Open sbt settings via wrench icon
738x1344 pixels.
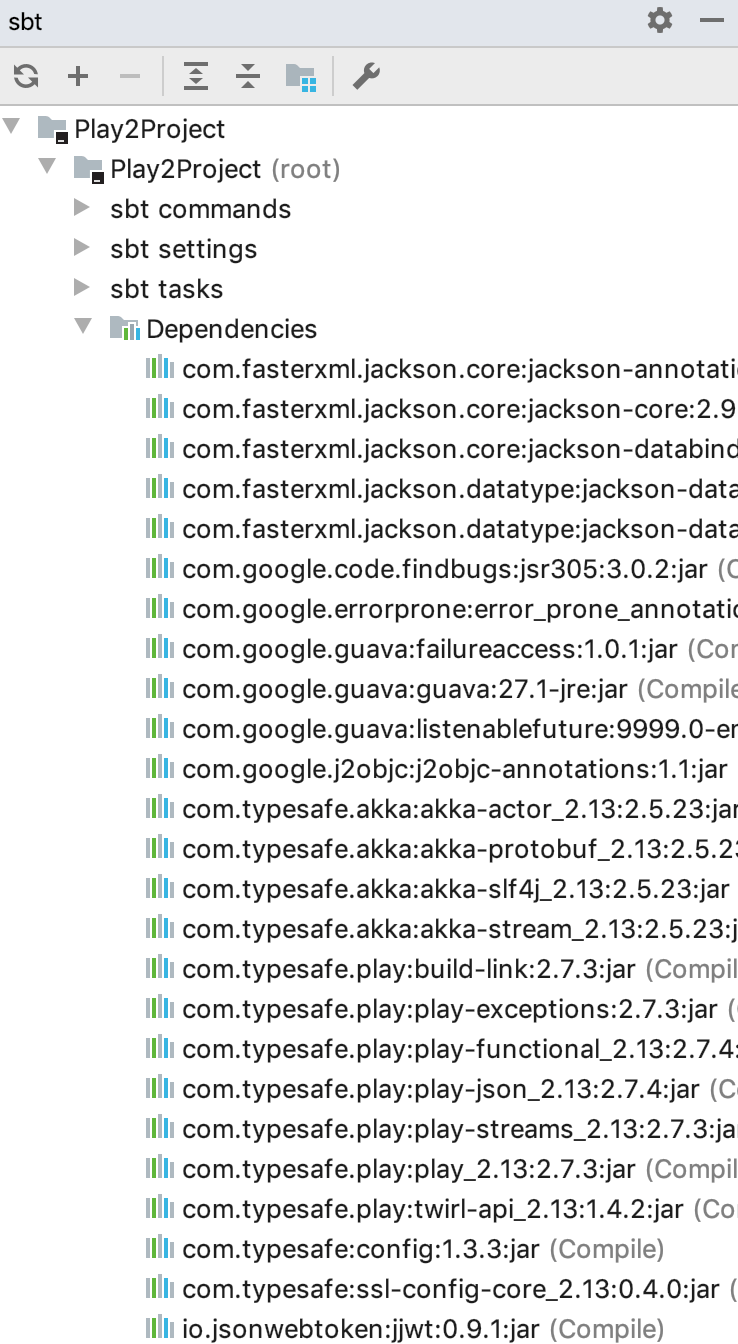click(x=367, y=76)
